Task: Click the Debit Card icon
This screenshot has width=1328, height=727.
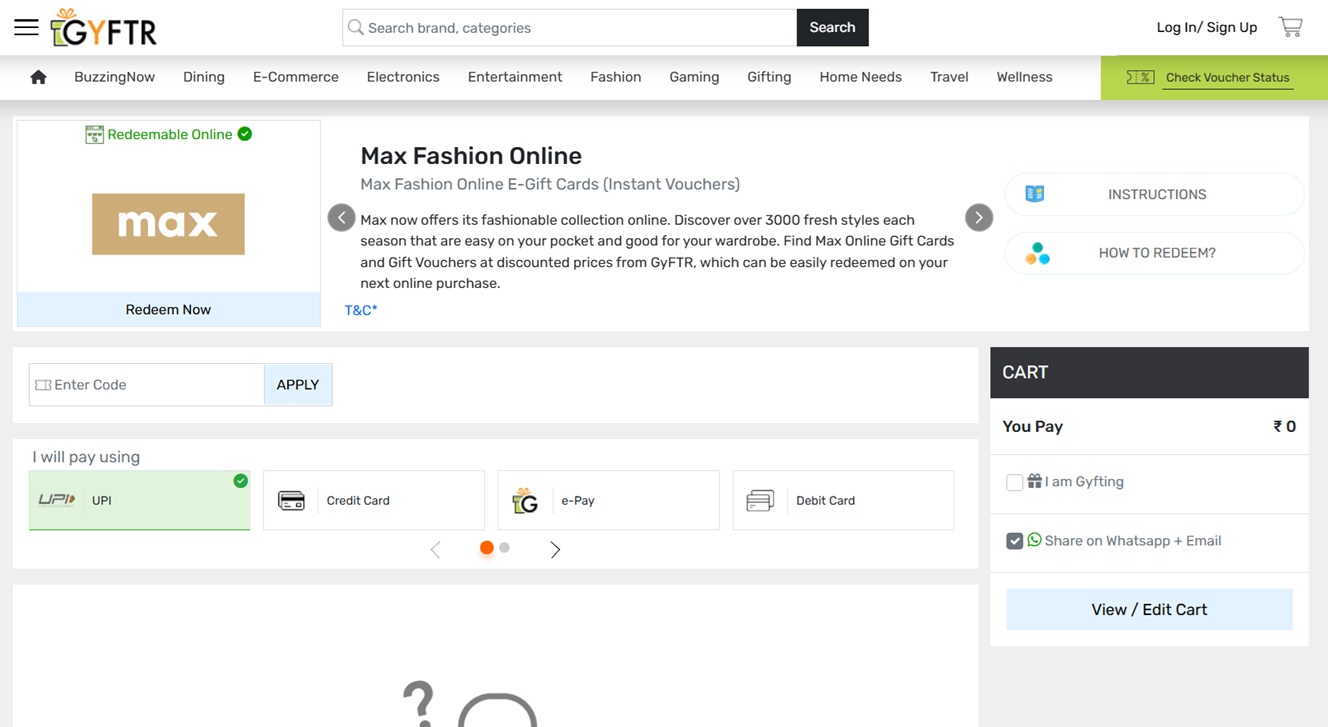Action: coord(760,500)
